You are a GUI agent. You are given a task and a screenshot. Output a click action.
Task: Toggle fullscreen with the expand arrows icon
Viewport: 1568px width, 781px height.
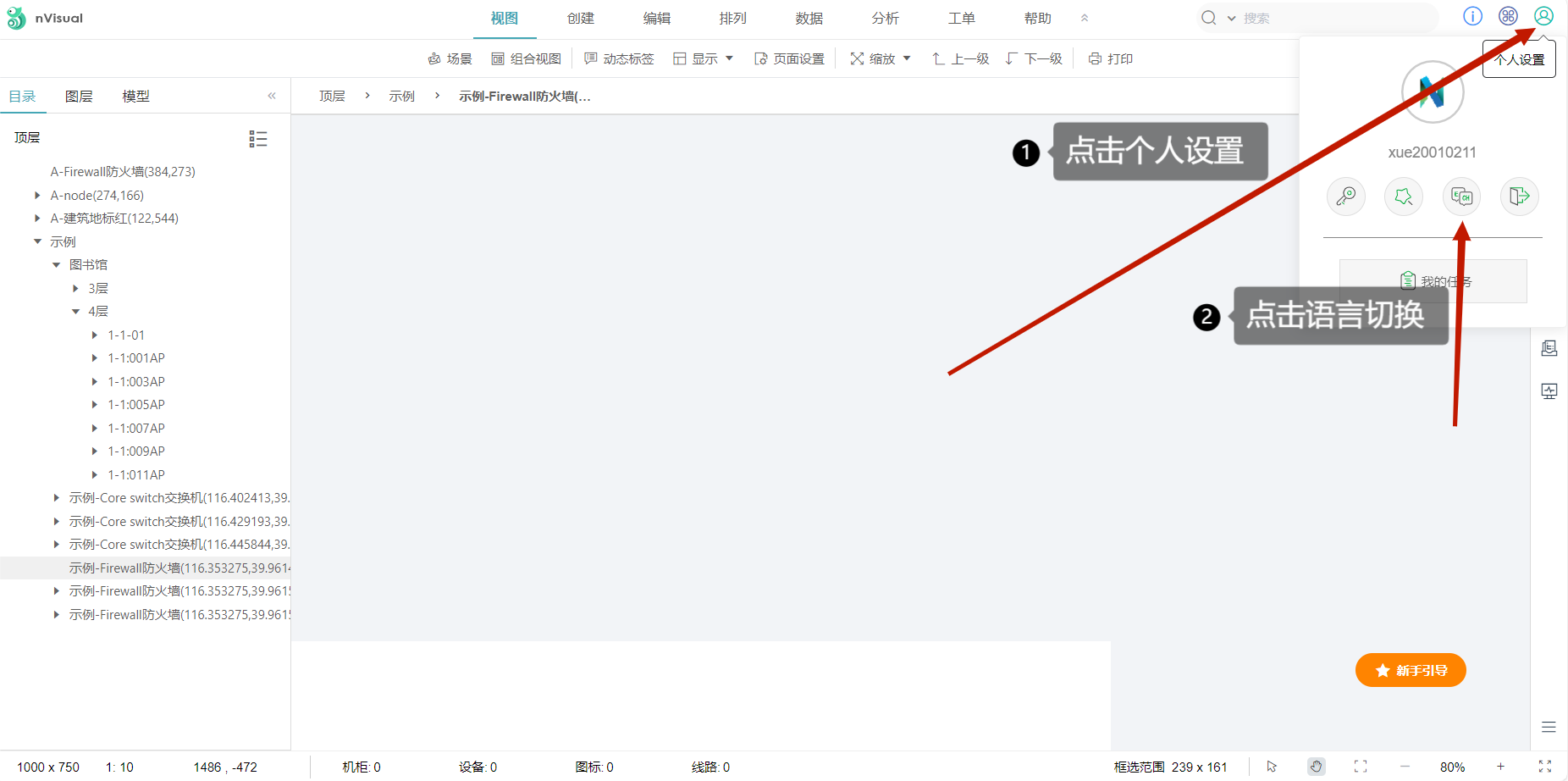1545,767
